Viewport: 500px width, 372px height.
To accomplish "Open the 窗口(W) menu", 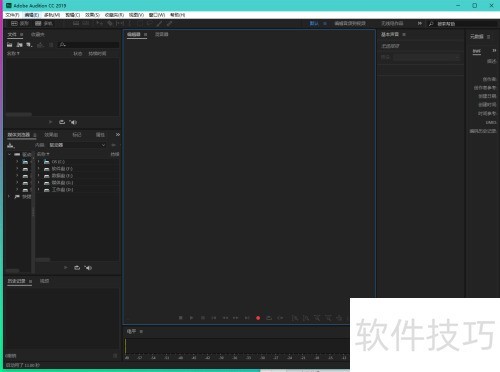I will pos(157,15).
